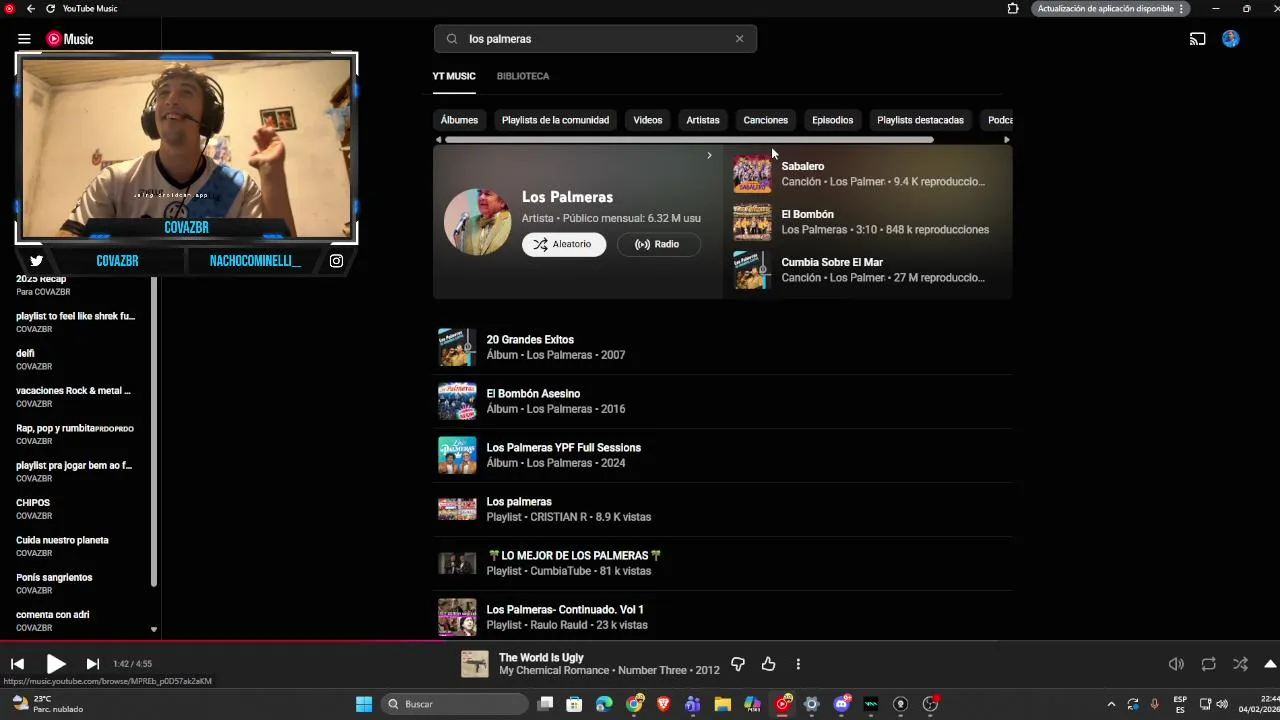Switch to the YT MUSIC tab
The image size is (1280, 720).
[x=454, y=76]
